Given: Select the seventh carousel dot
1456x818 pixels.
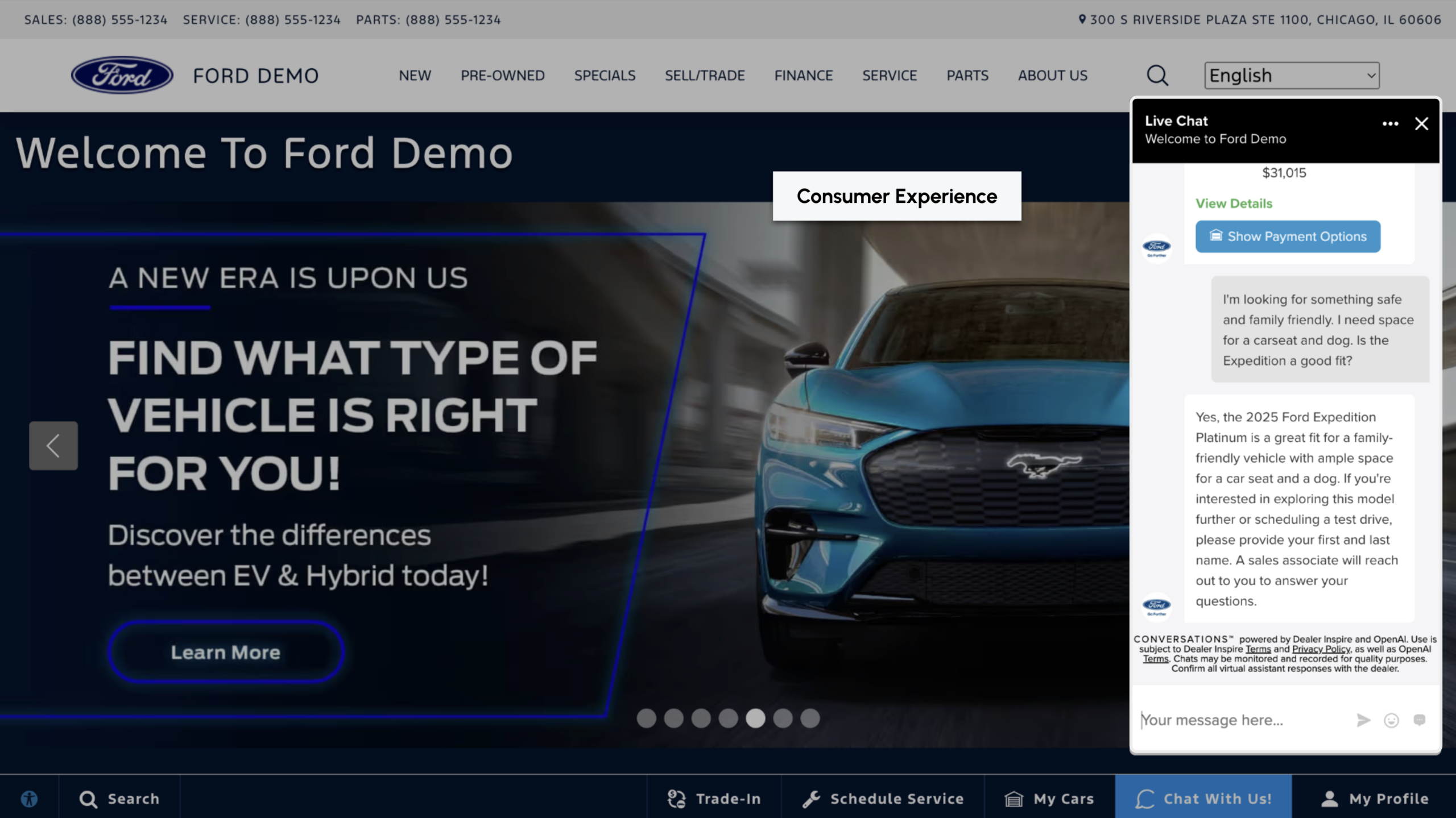Looking at the screenshot, I should pos(810,719).
